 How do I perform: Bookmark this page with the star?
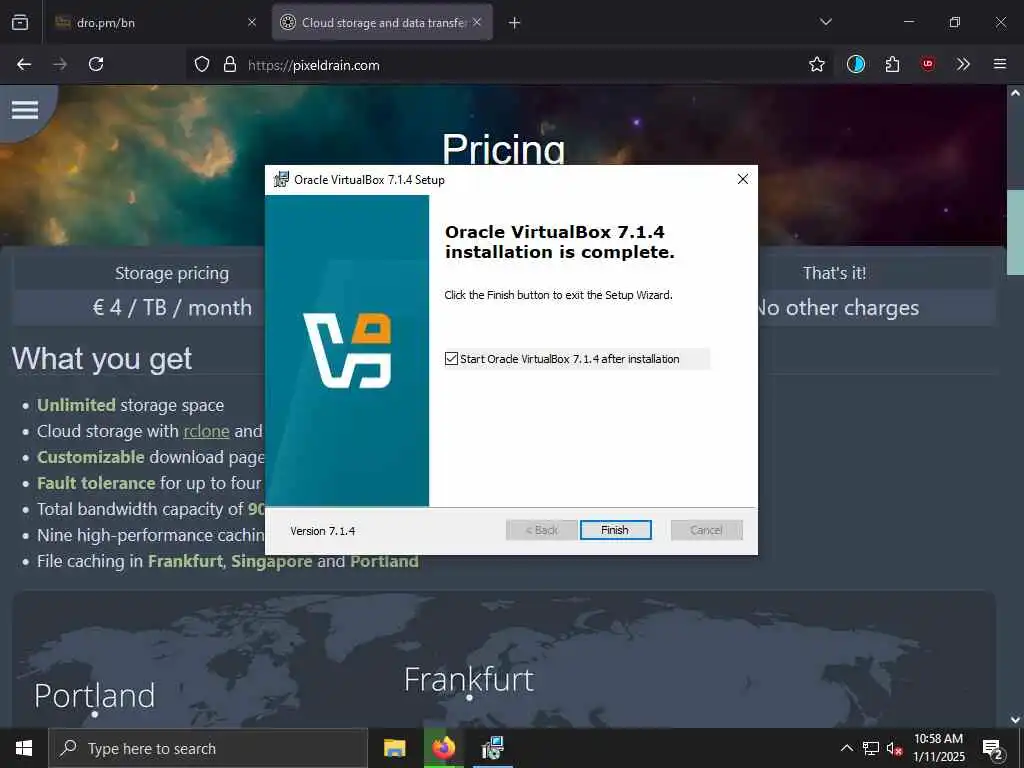816,65
